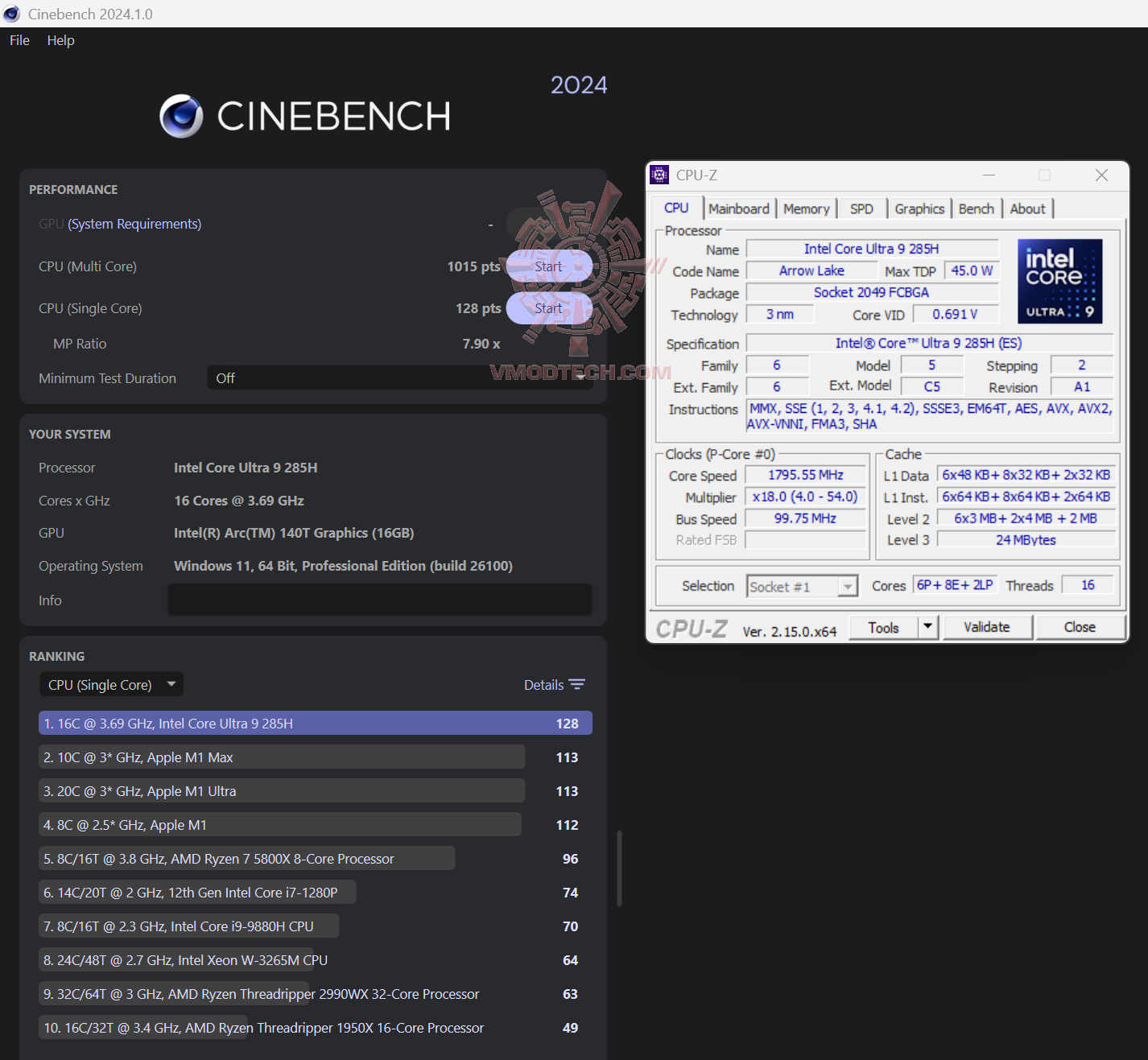Click the Cores x GHz value 16 Cores @ 3.69 GHz
This screenshot has height=1060, width=1148.
click(x=239, y=501)
